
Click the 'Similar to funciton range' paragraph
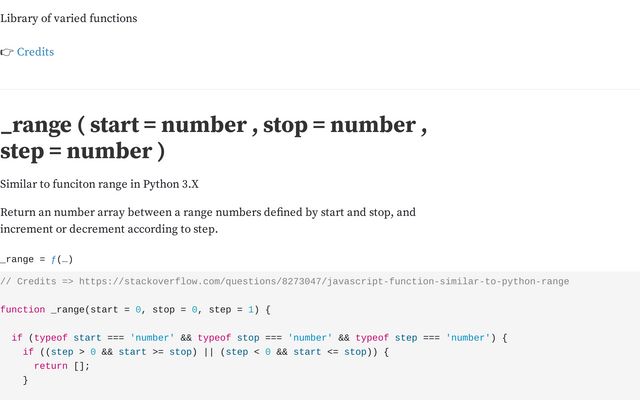tap(99, 184)
